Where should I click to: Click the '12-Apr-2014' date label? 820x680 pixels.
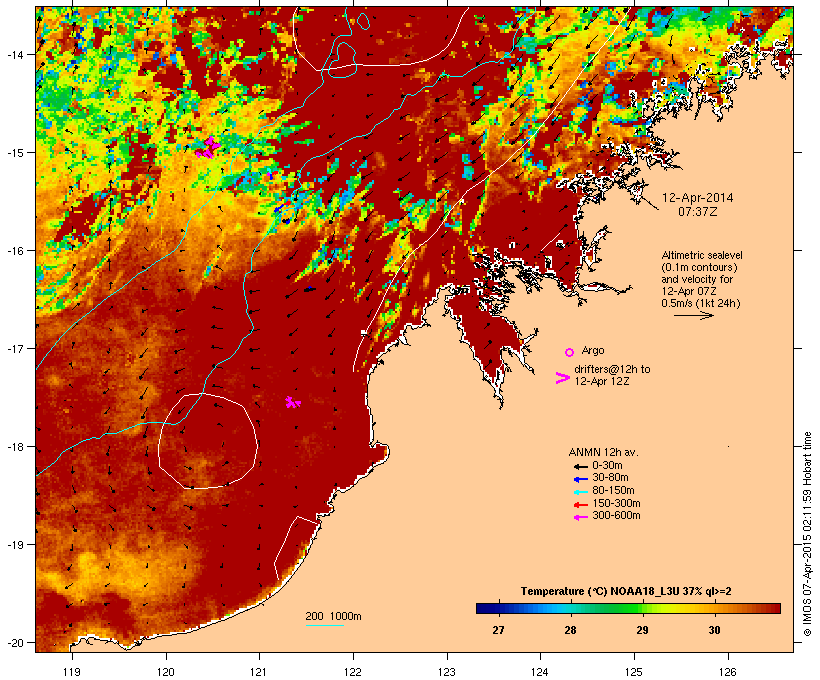(x=698, y=198)
